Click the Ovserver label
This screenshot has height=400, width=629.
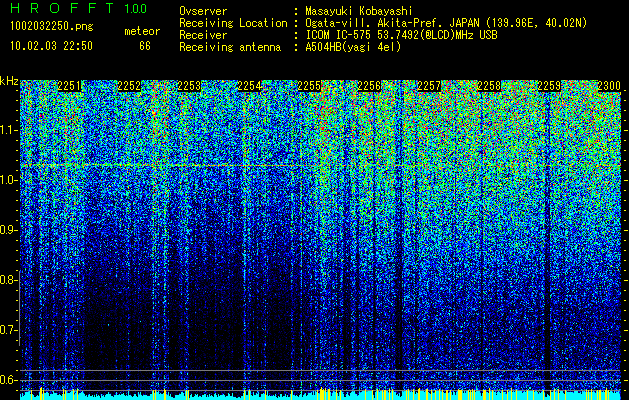[203, 11]
